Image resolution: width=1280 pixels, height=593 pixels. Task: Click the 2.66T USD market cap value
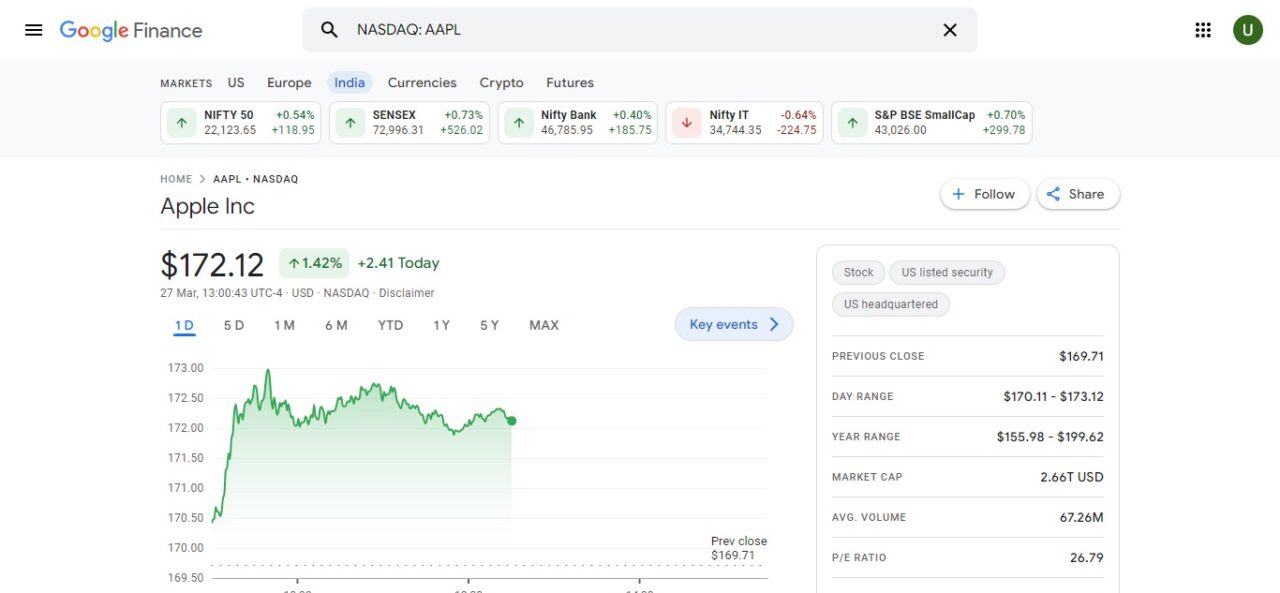pyautogui.click(x=1072, y=477)
